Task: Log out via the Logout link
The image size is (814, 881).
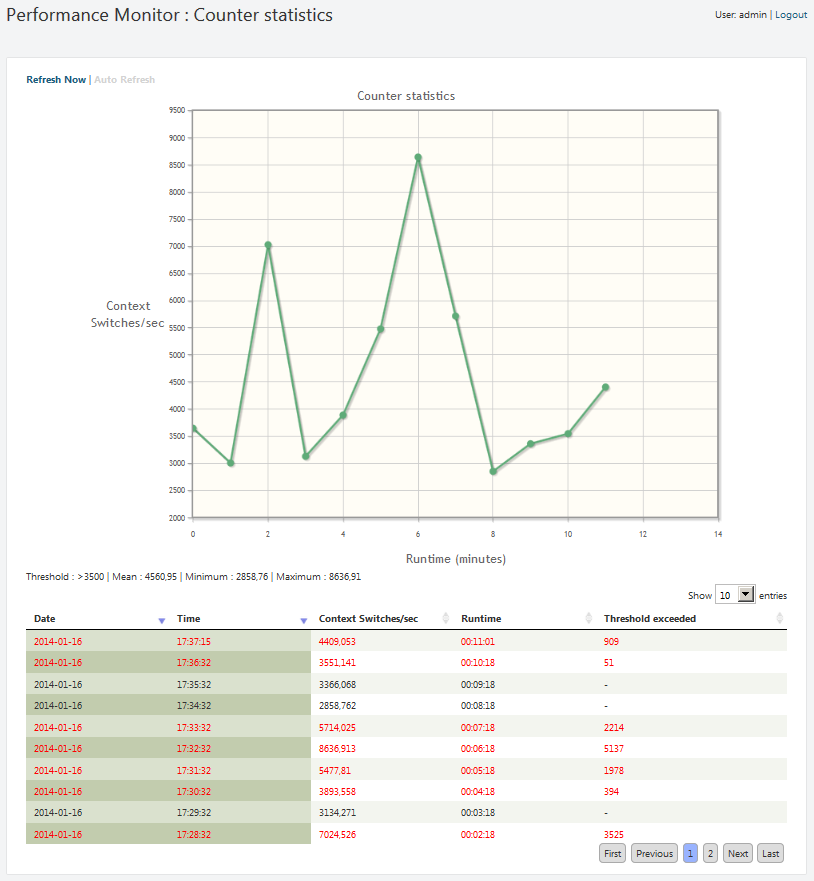Action: [791, 15]
